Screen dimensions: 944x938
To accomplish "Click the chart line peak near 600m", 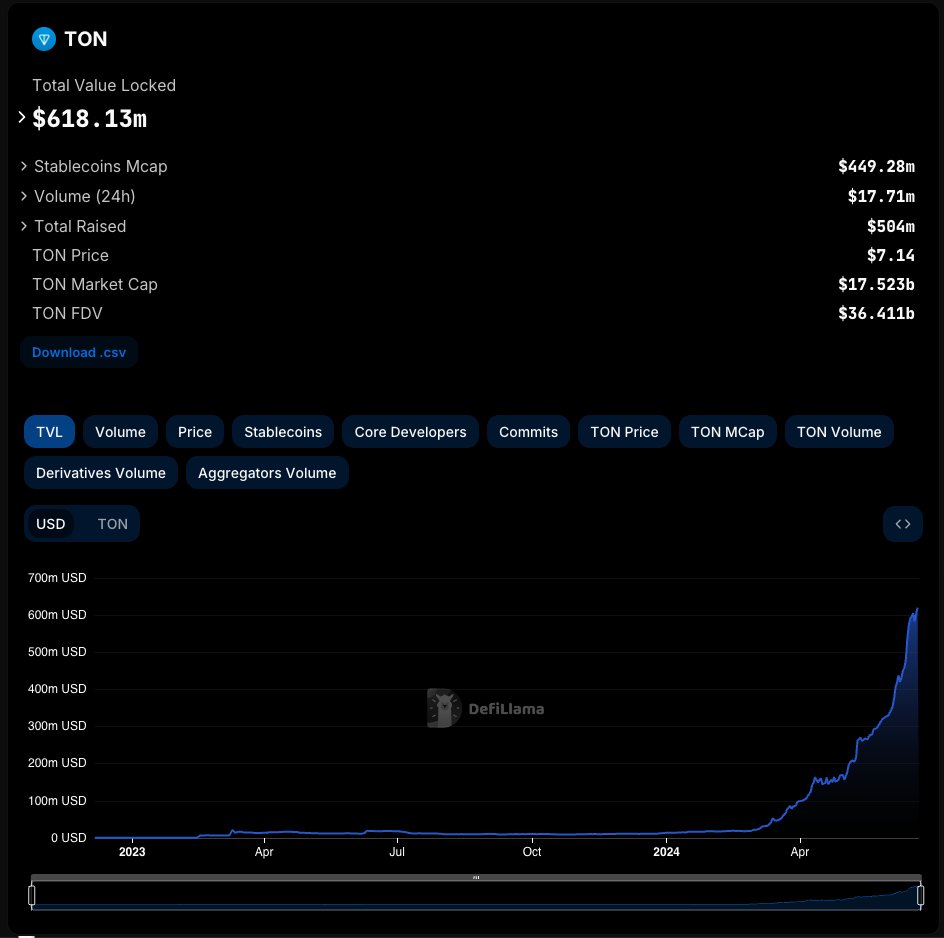I will pos(917,610).
